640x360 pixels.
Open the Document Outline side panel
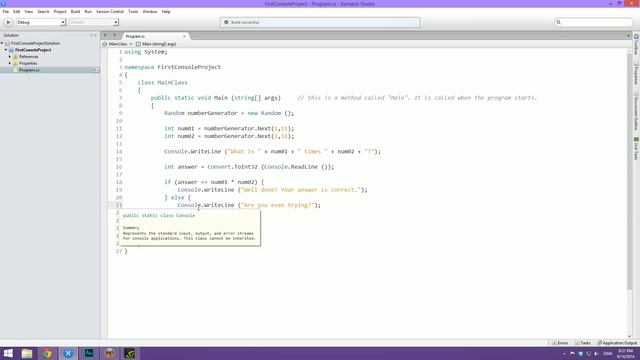pyautogui.click(x=636, y=111)
